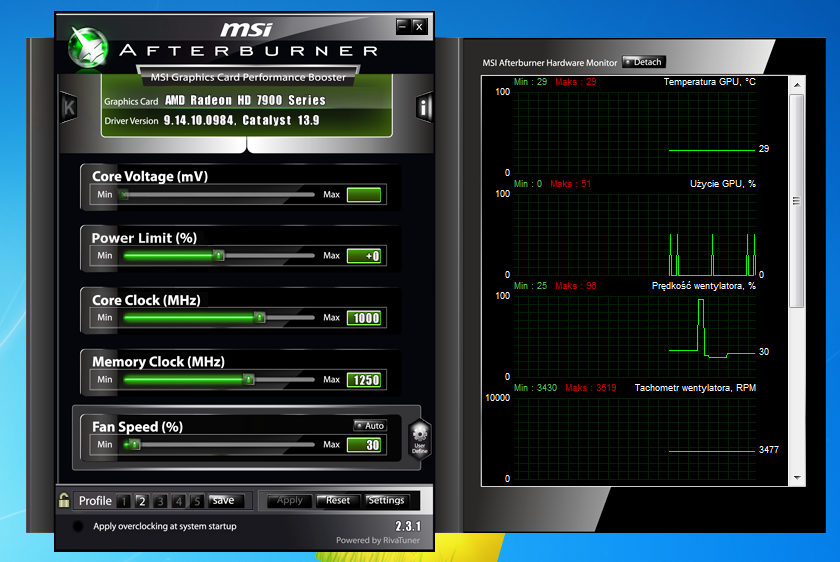Click the Core Voltage value field
840x562 pixels.
click(364, 194)
